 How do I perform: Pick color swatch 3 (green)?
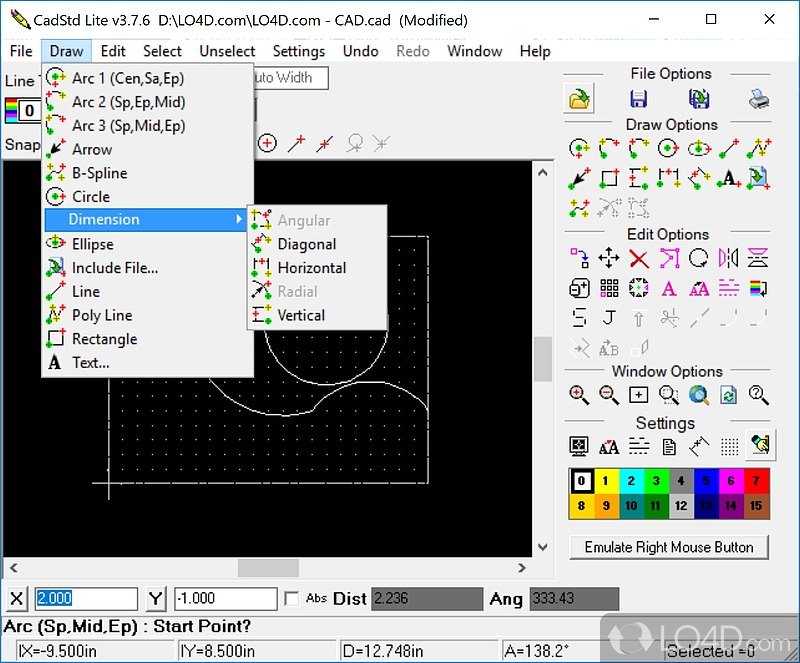point(656,481)
